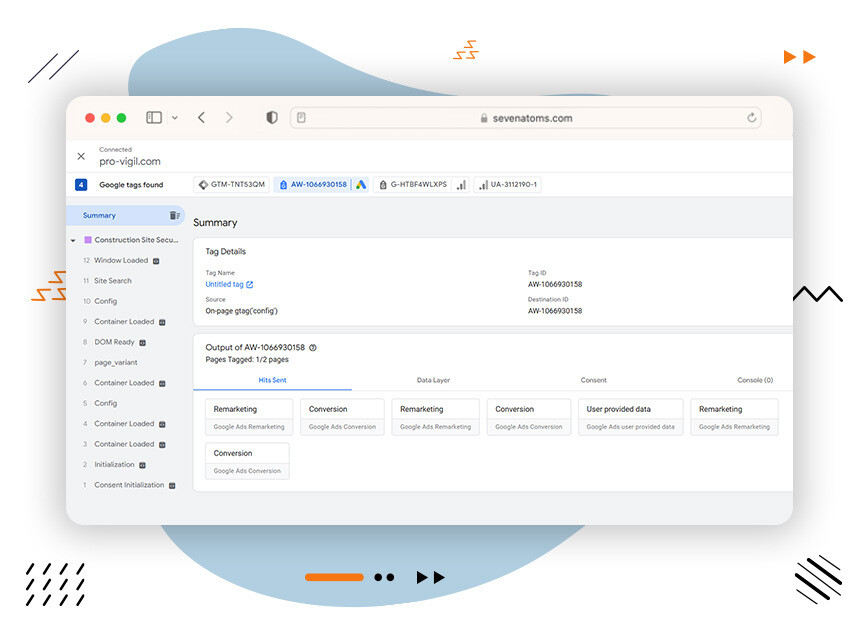This screenshot has width=860, height=628.
Task: Click the orange carousel progress indicator below the window
Action: tap(333, 577)
